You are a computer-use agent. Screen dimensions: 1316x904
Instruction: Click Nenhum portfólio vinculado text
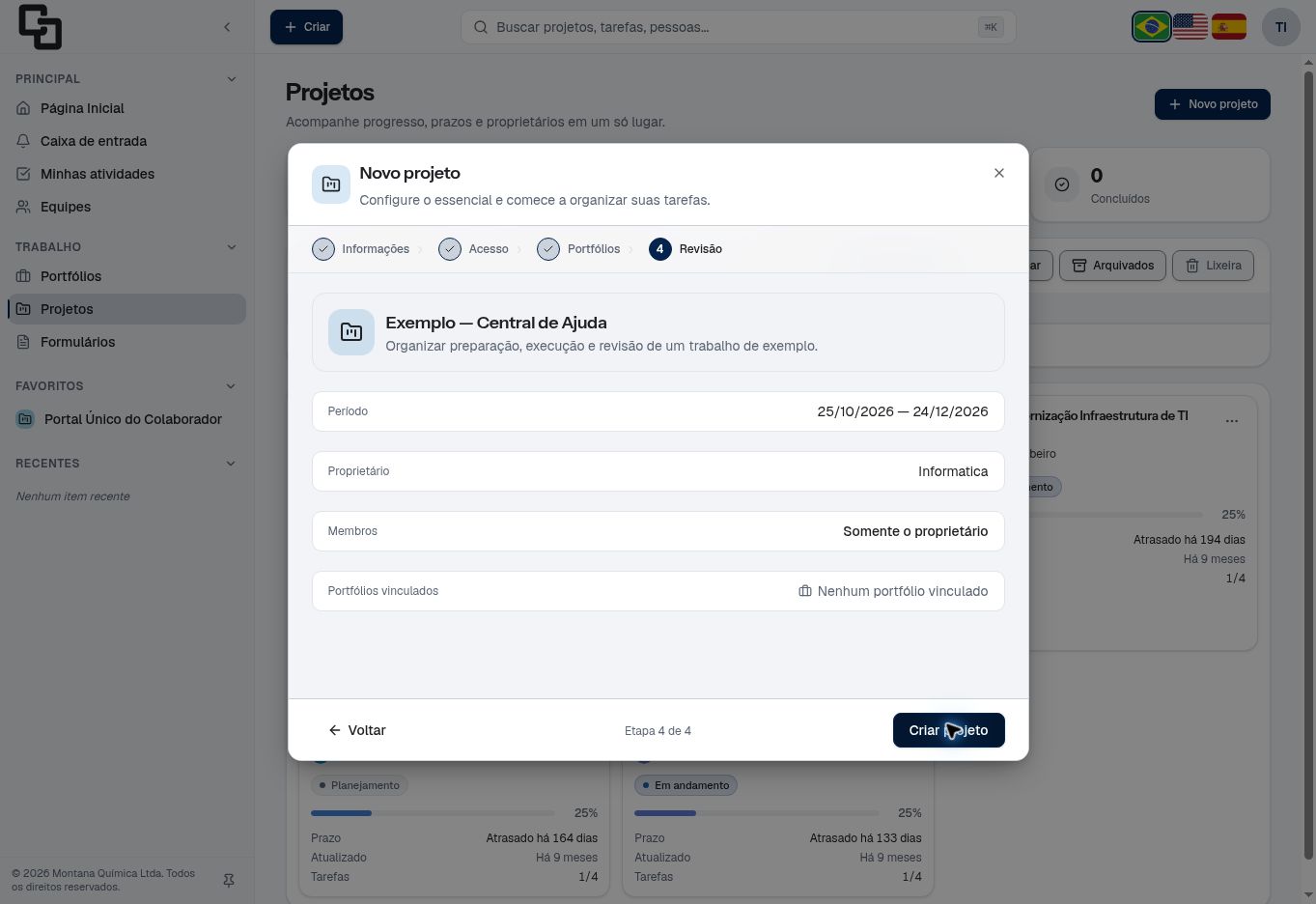pyautogui.click(x=903, y=591)
